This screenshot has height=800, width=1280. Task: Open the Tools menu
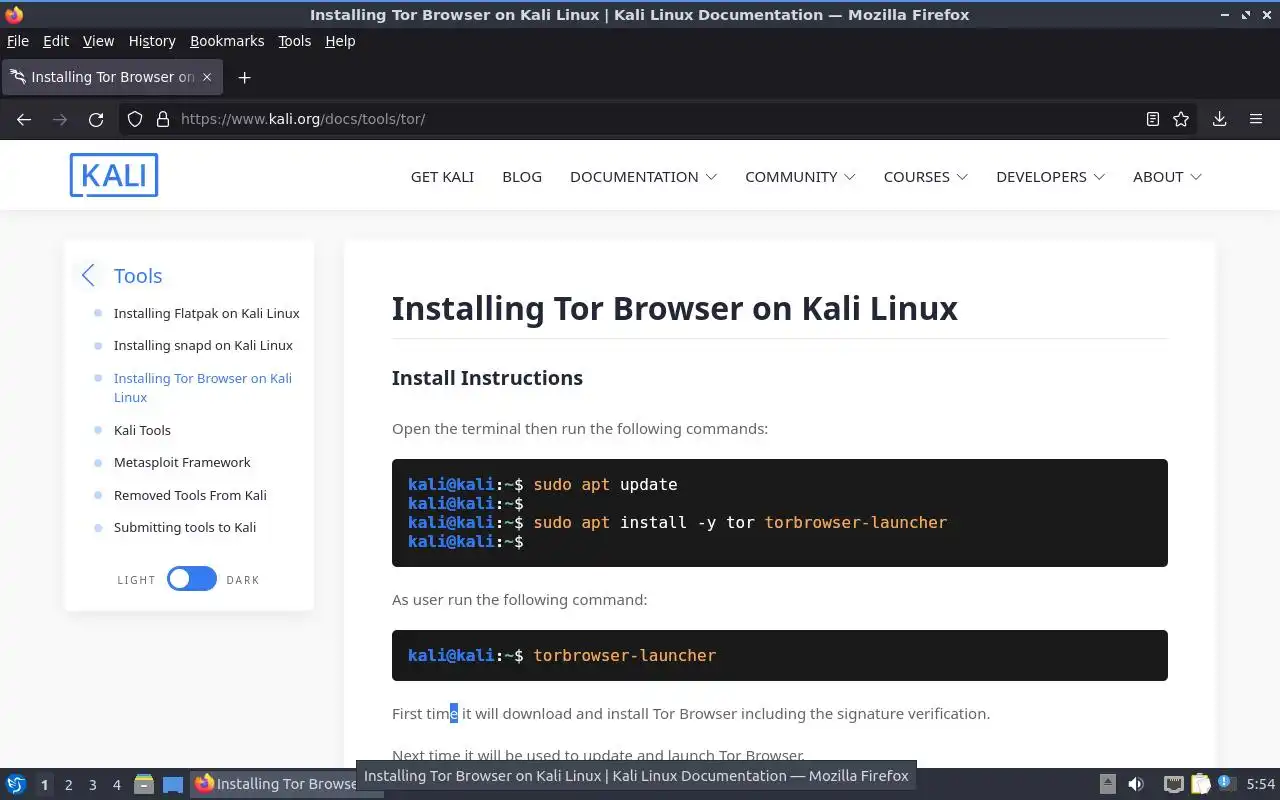click(x=295, y=41)
